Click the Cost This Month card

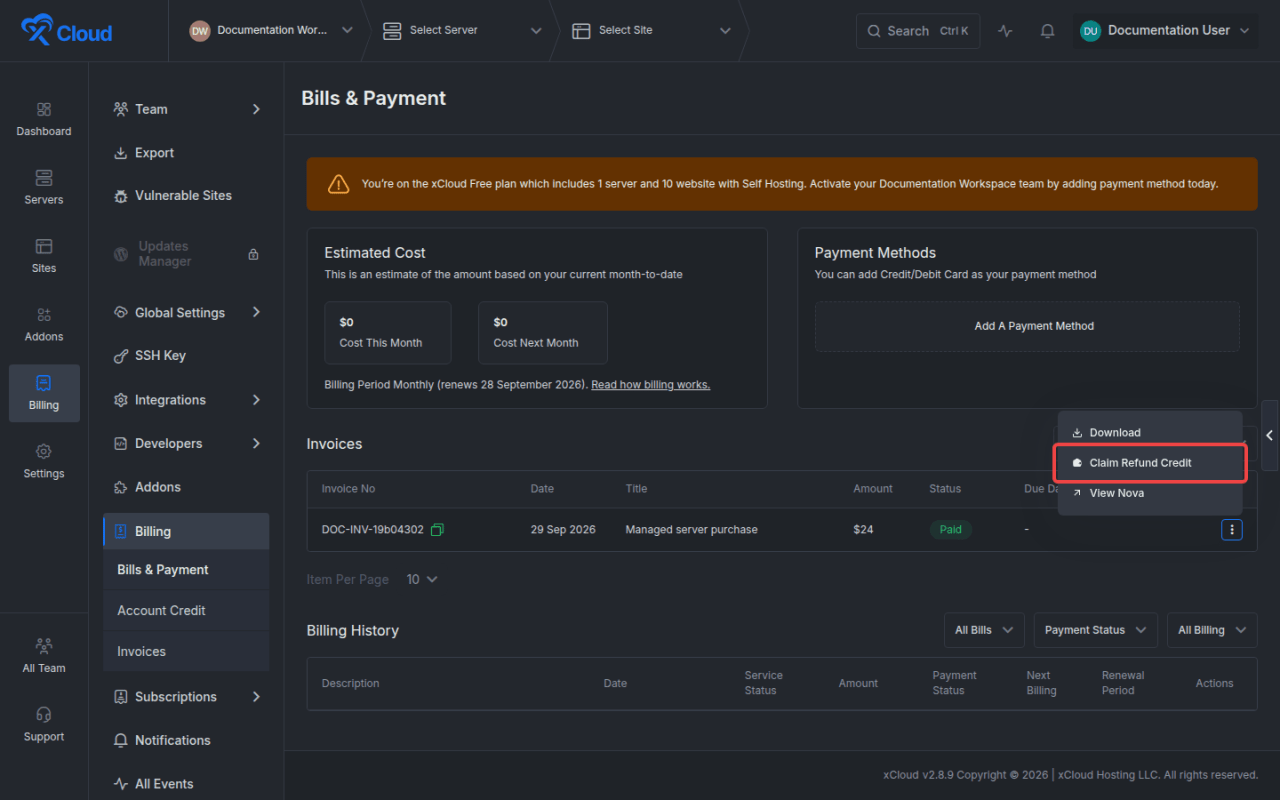point(388,333)
